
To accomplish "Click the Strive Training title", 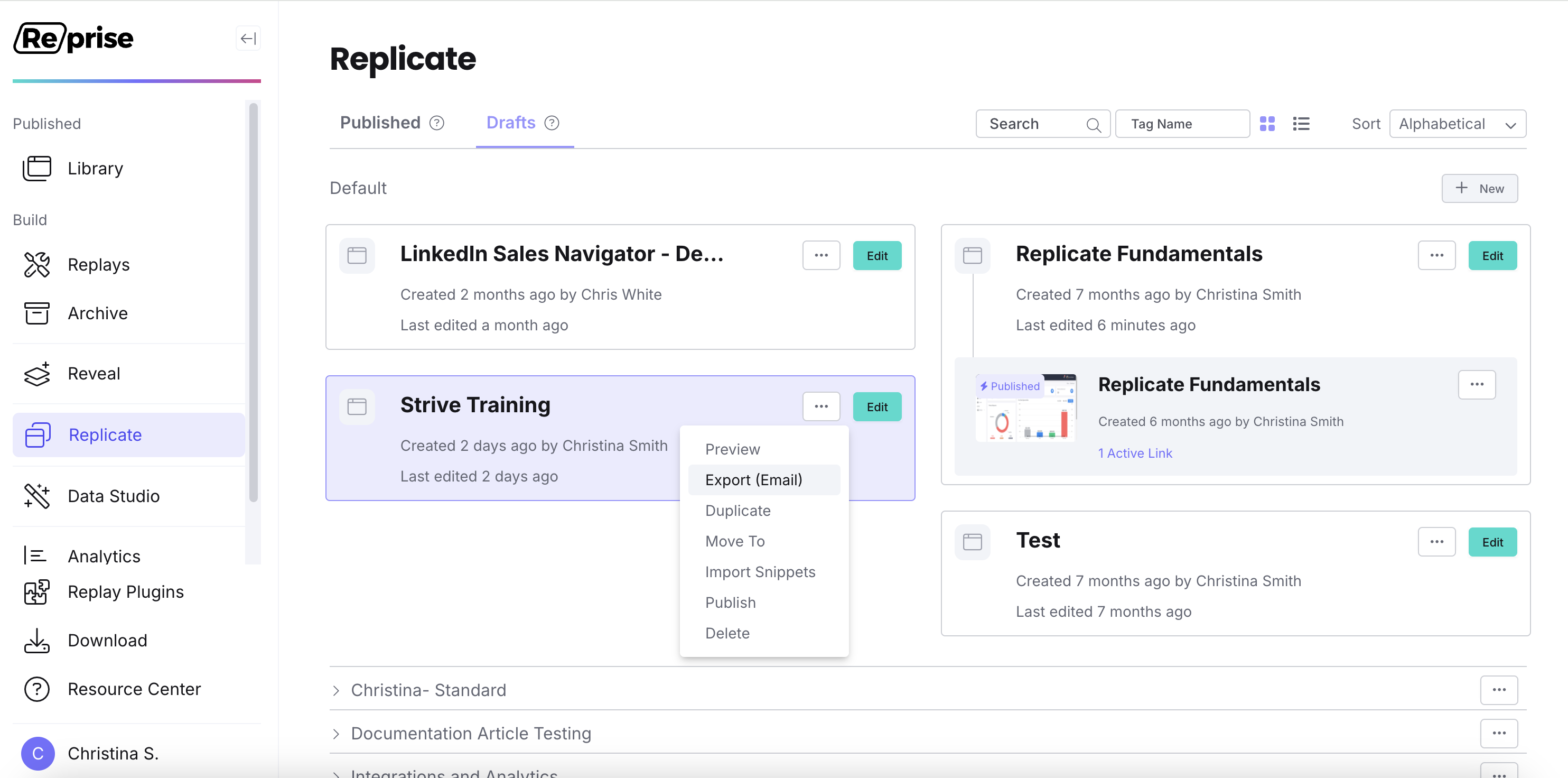I will pos(475,405).
